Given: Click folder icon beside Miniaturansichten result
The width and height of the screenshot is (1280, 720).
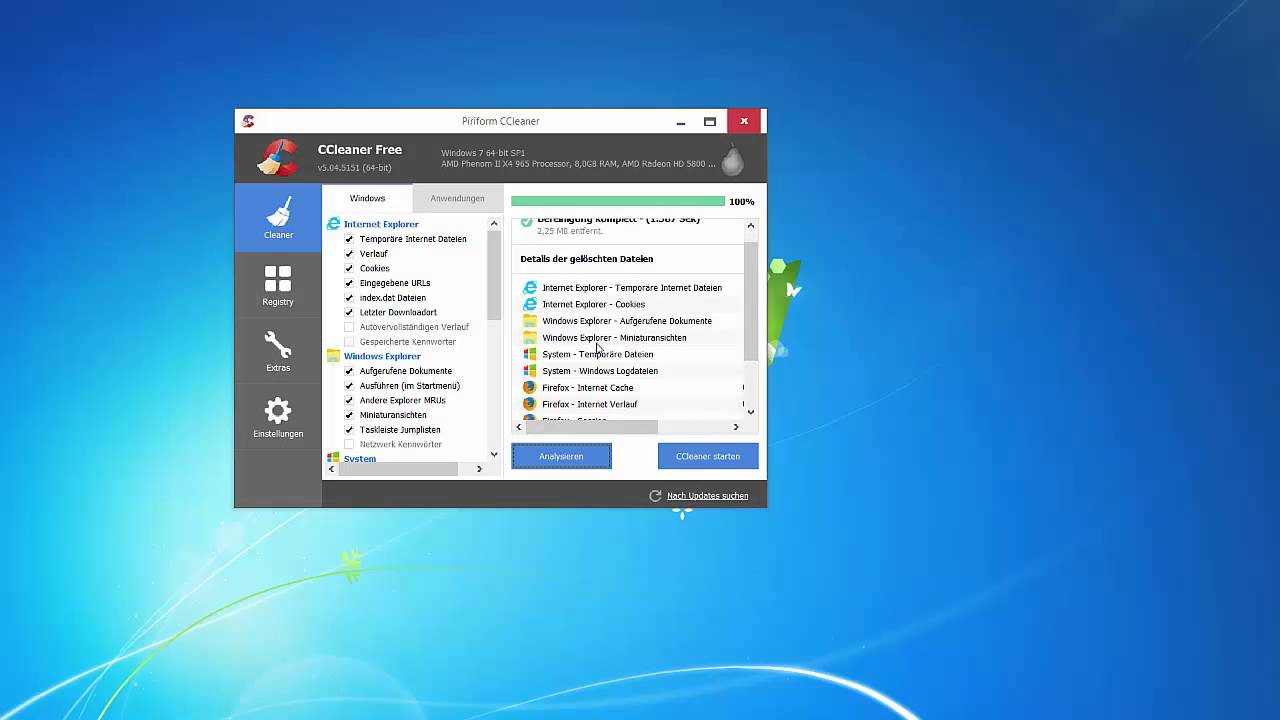Looking at the screenshot, I should coord(530,338).
